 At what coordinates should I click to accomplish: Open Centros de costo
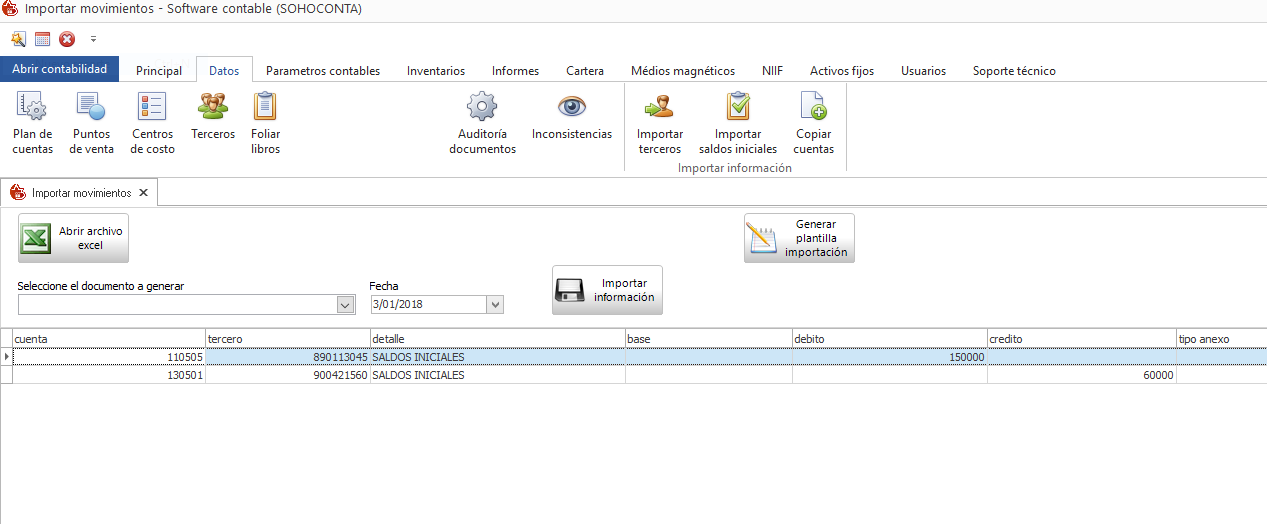click(x=152, y=122)
